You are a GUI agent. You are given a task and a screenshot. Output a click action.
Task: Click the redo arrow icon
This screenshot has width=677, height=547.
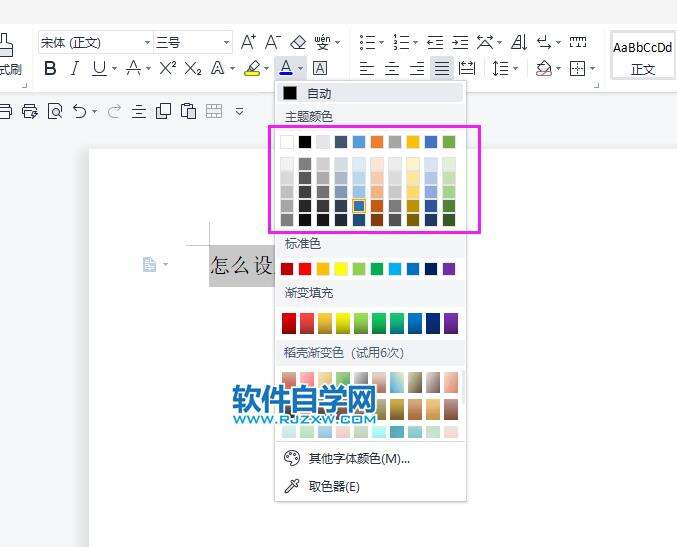pos(114,112)
